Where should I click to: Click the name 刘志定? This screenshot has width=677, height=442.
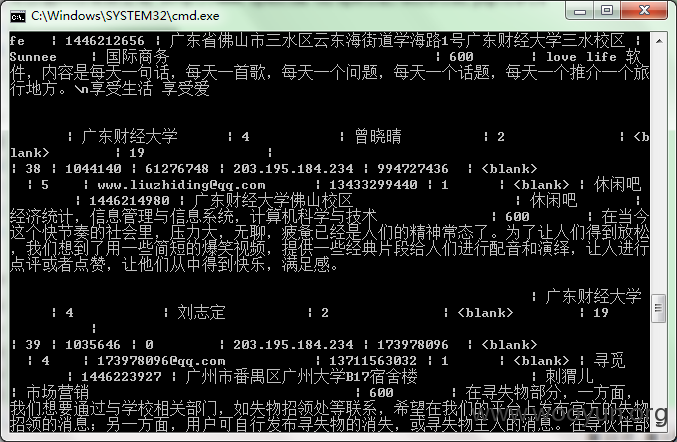pos(201,312)
